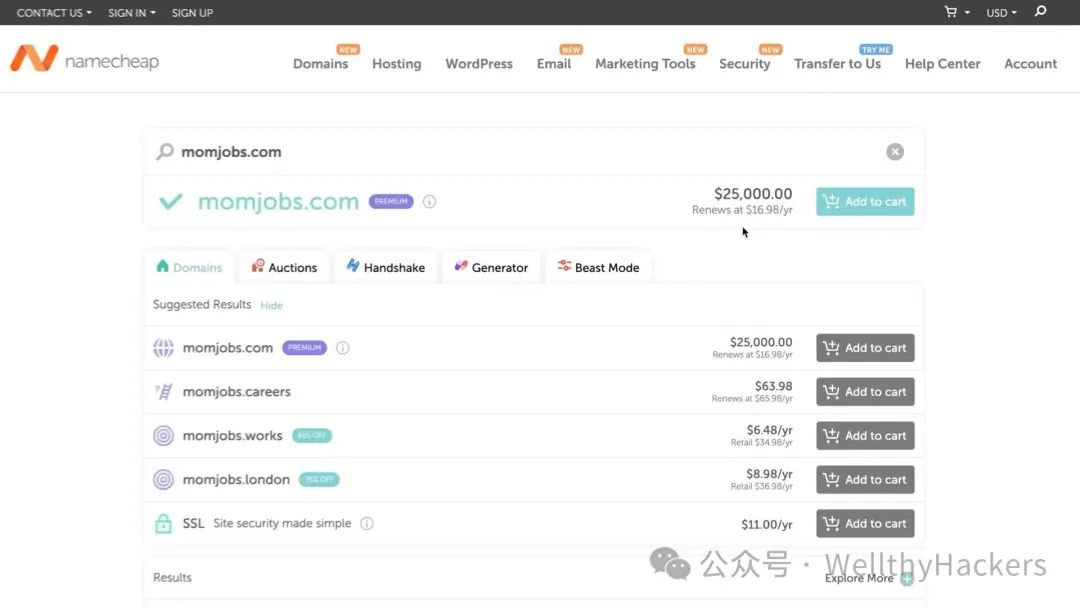Viewport: 1080px width, 608px height.
Task: Click the PREMIUM badge beside the large momjobs.com
Action: [391, 202]
